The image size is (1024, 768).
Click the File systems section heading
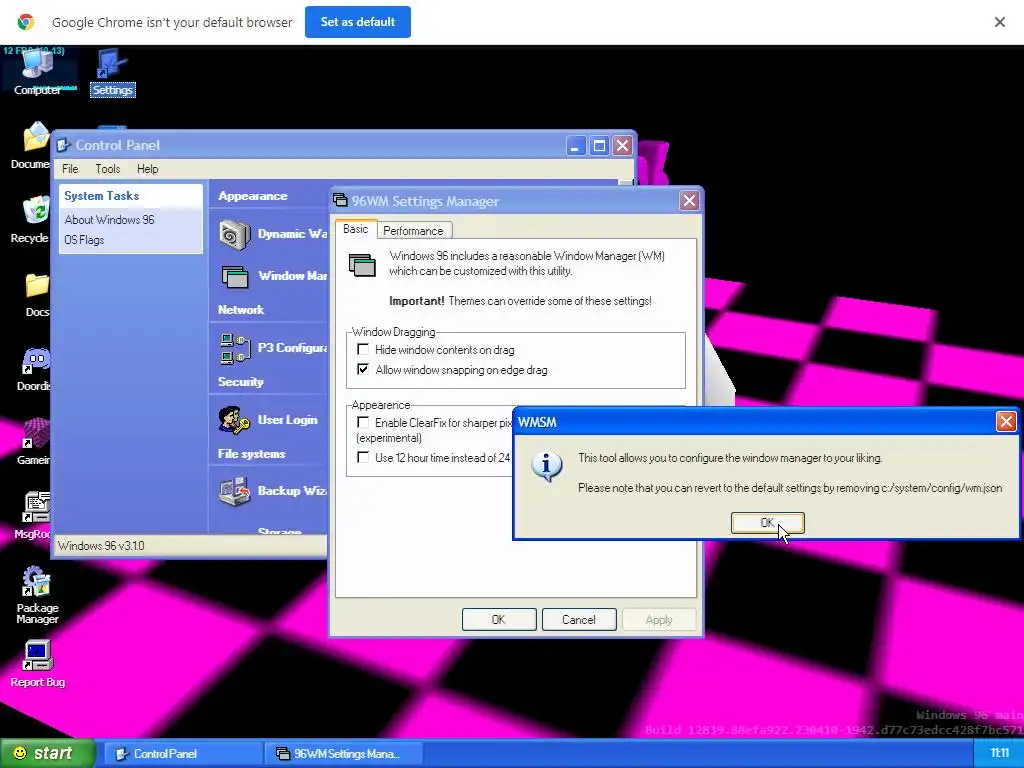point(251,454)
